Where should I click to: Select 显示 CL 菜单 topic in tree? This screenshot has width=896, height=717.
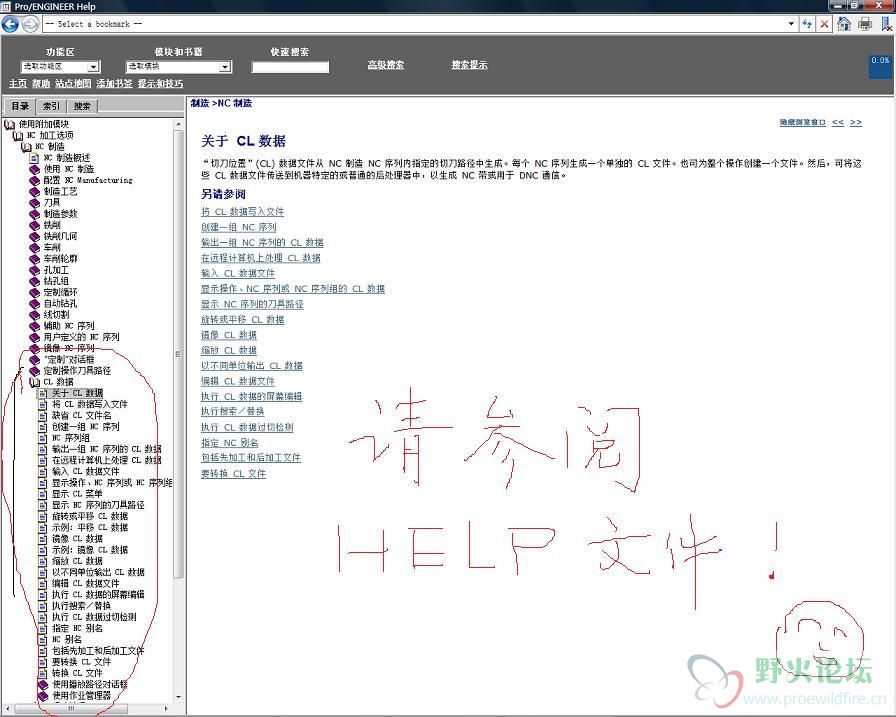(x=77, y=494)
